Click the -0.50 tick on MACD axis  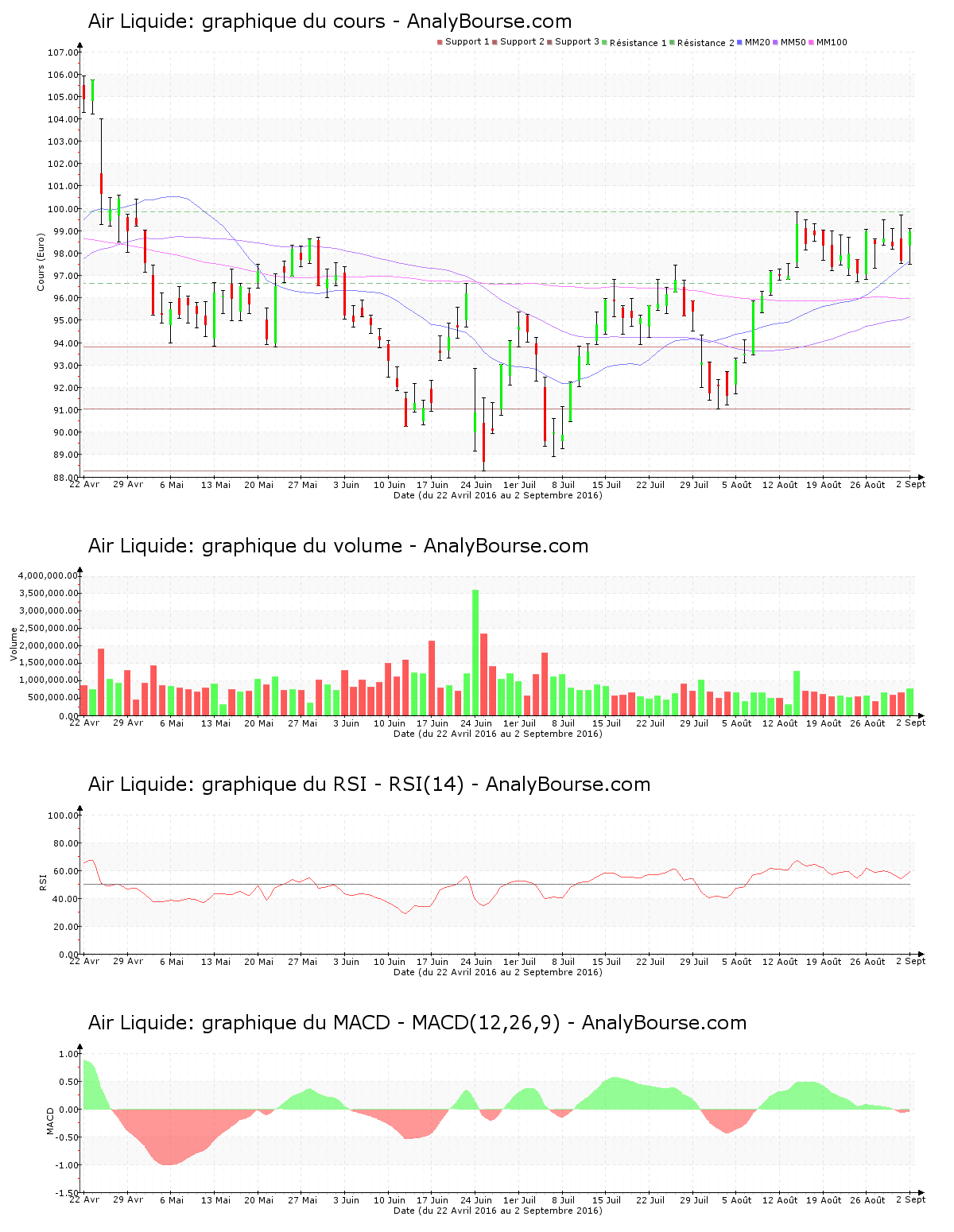[65, 1137]
